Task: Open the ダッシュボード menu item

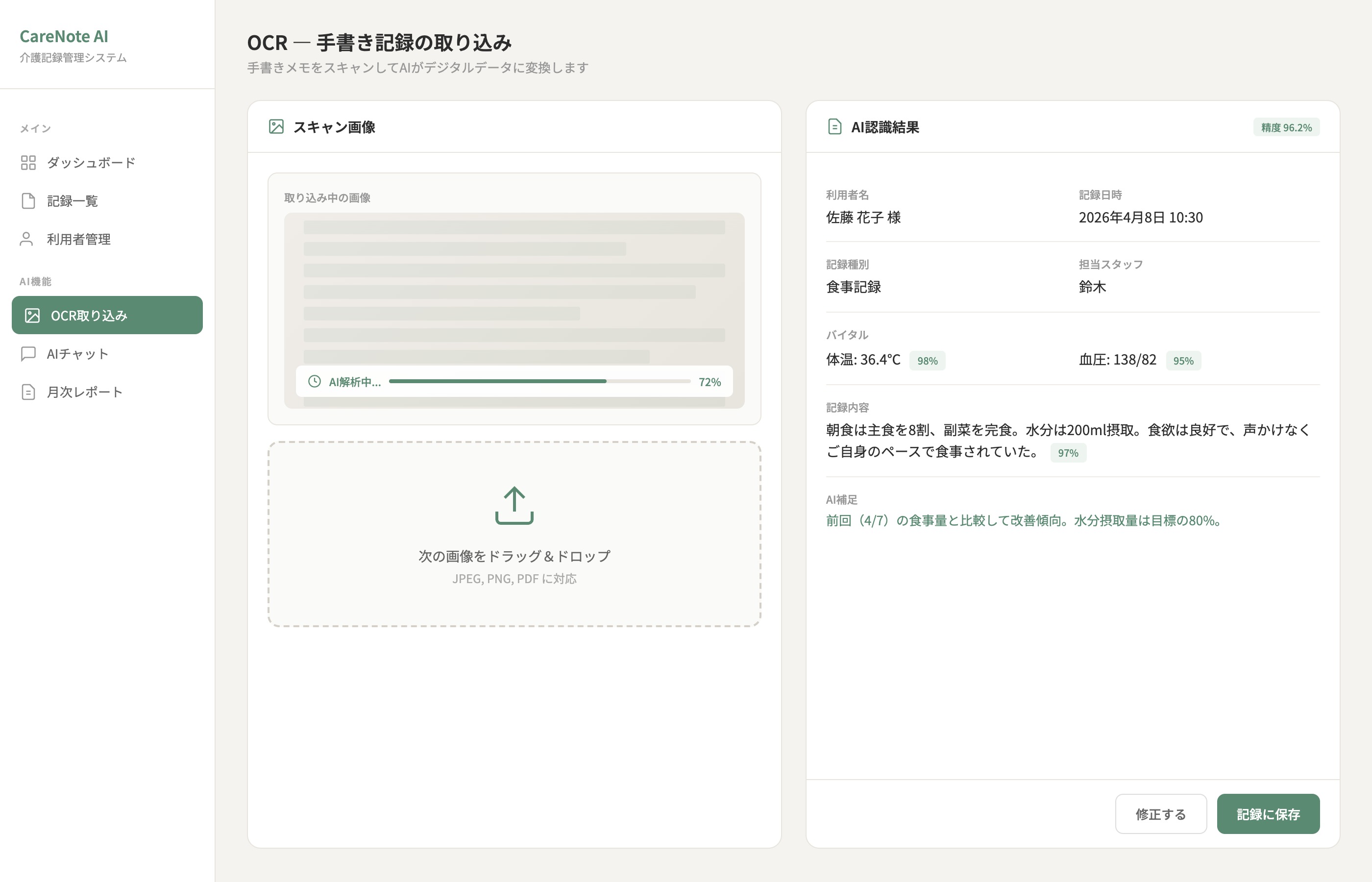Action: (107, 163)
